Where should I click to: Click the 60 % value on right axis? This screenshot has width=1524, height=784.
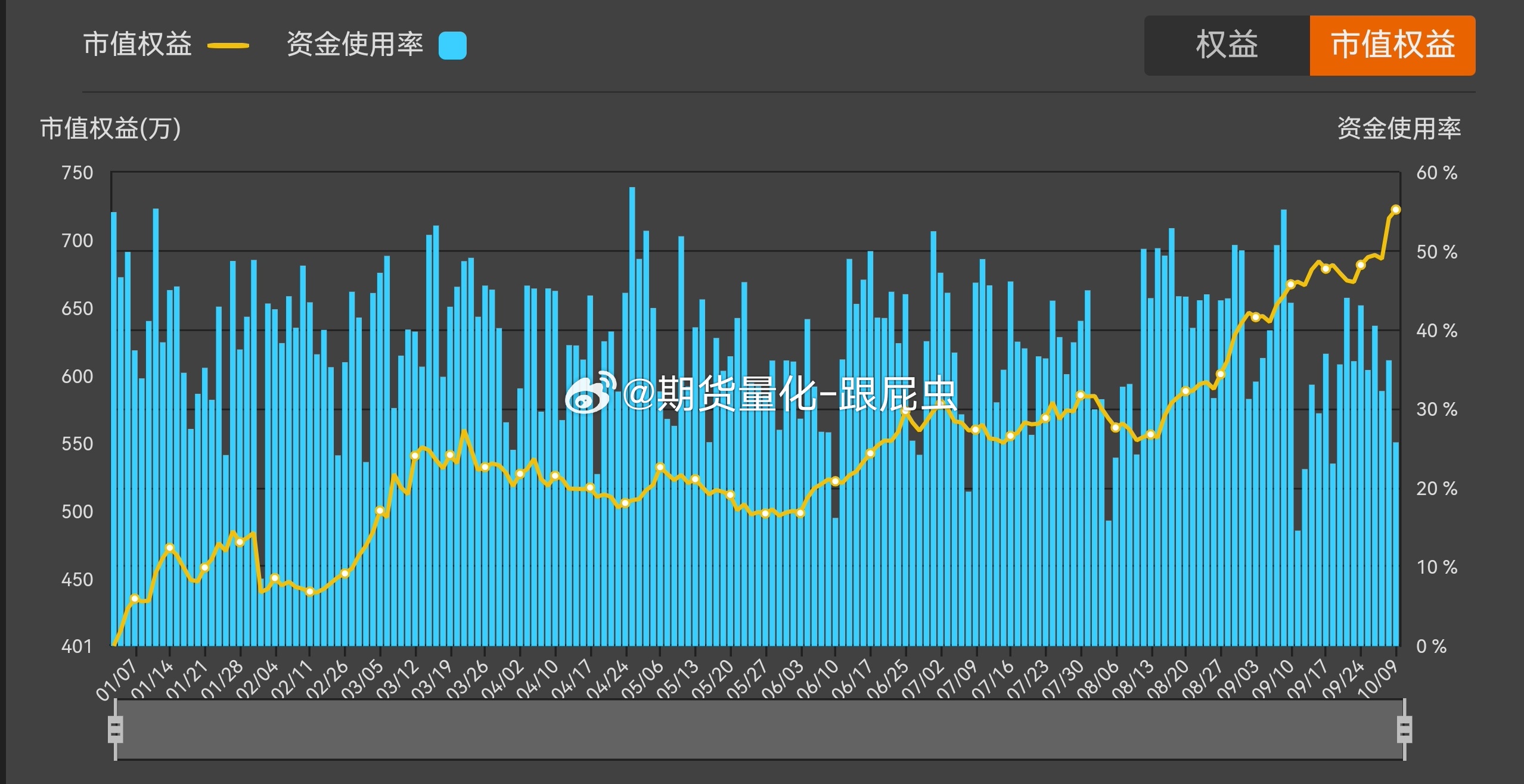[x=1437, y=173]
